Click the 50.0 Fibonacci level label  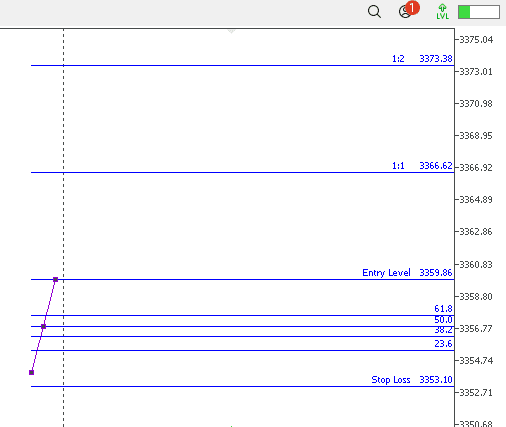coord(443,320)
